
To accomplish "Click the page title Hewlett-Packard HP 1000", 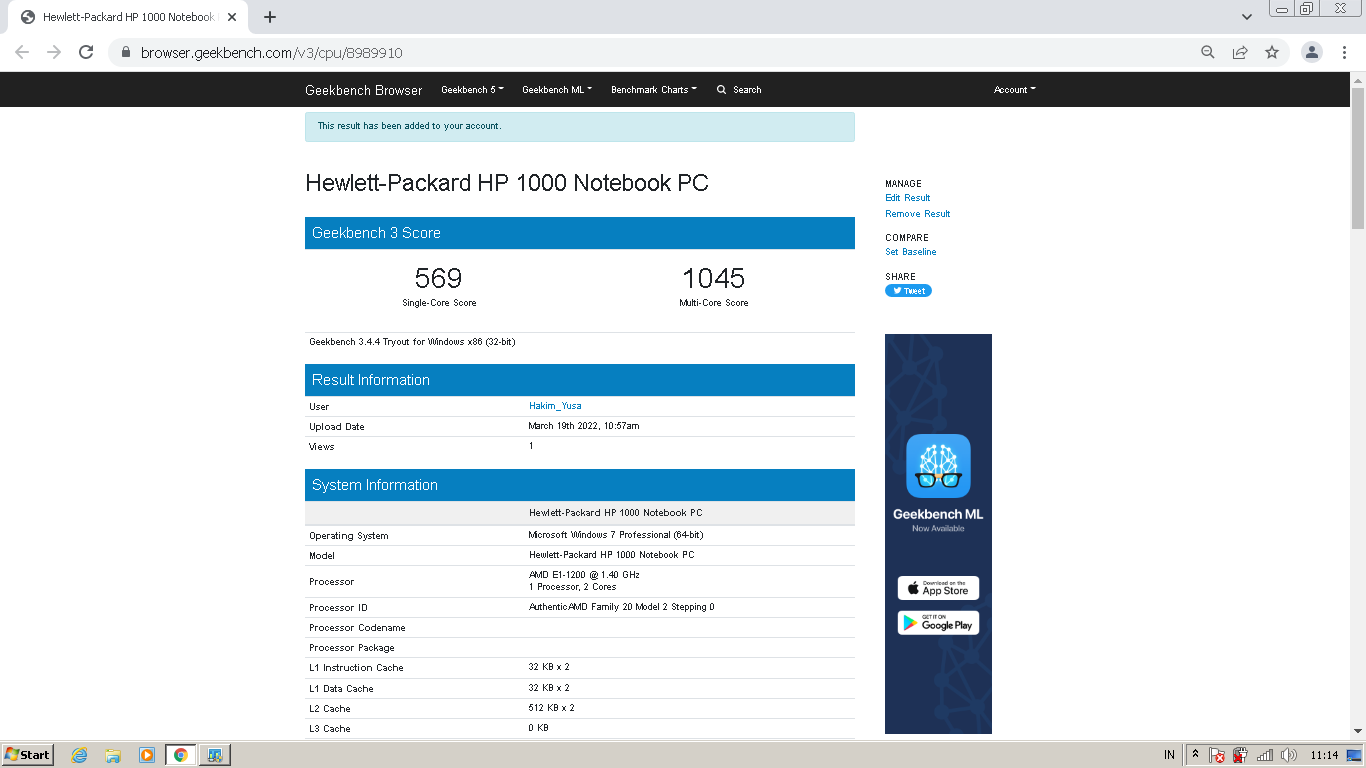I will tap(507, 183).
